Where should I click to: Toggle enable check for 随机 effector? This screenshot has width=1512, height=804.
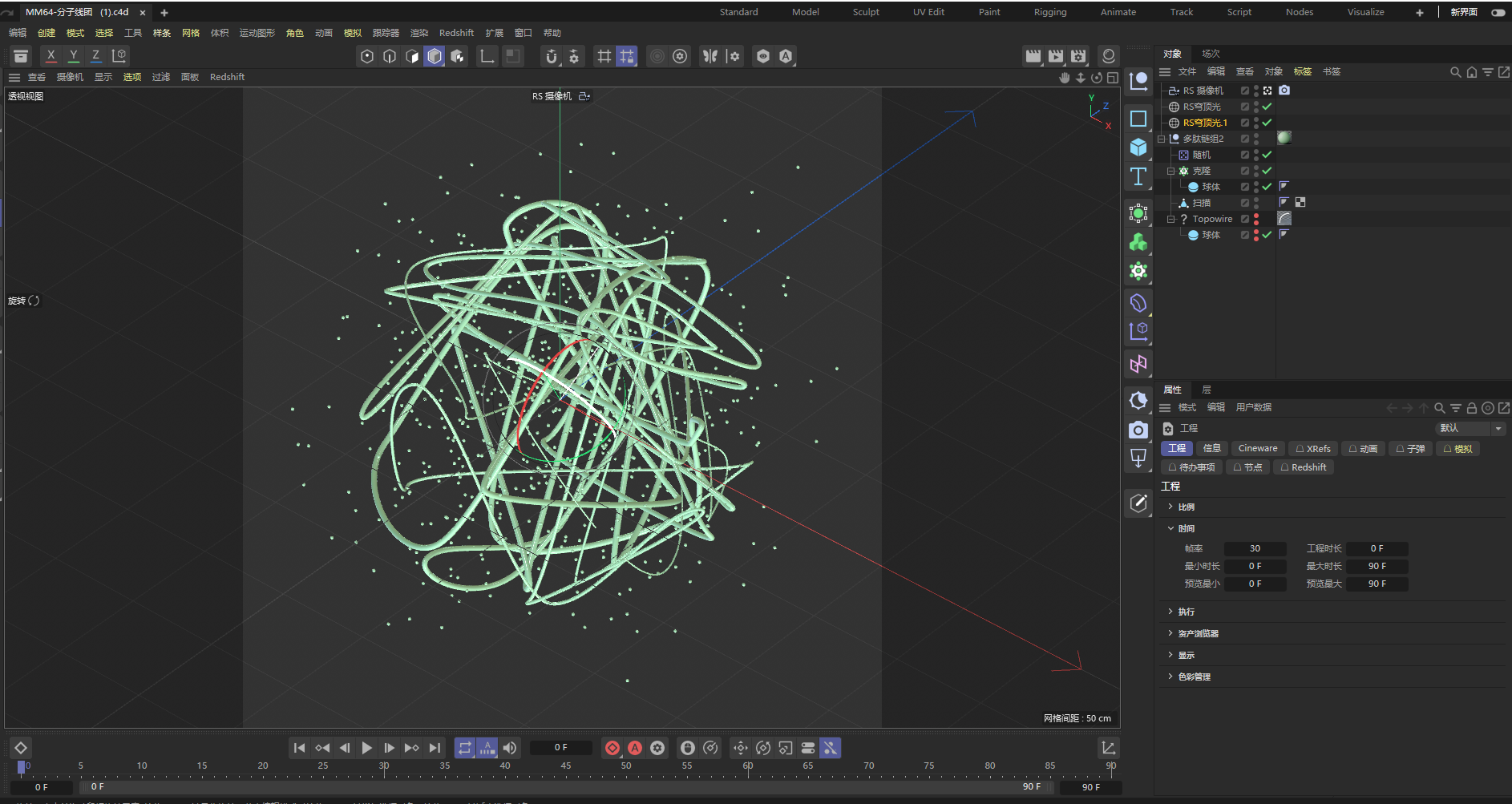1267,155
